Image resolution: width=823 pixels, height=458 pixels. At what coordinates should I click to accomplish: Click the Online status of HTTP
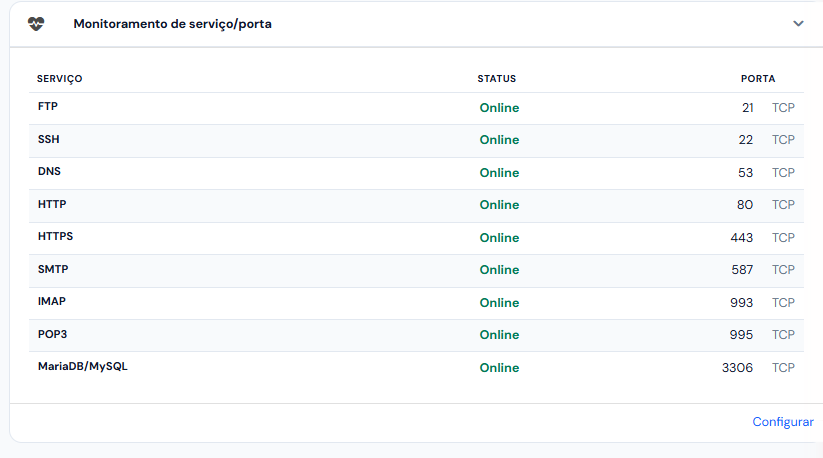(499, 205)
